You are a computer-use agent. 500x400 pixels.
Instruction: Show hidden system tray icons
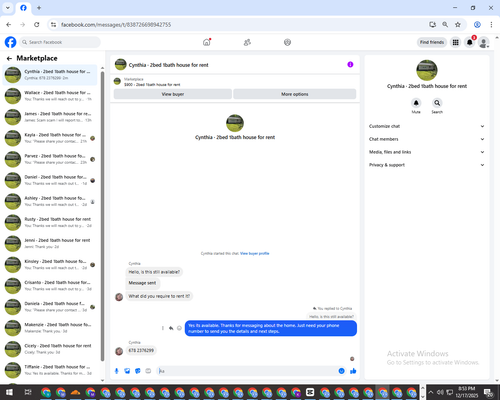430,392
